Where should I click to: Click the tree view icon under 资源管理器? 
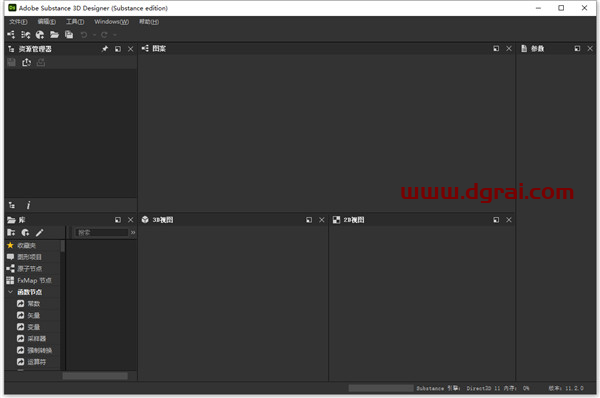[x=12, y=205]
